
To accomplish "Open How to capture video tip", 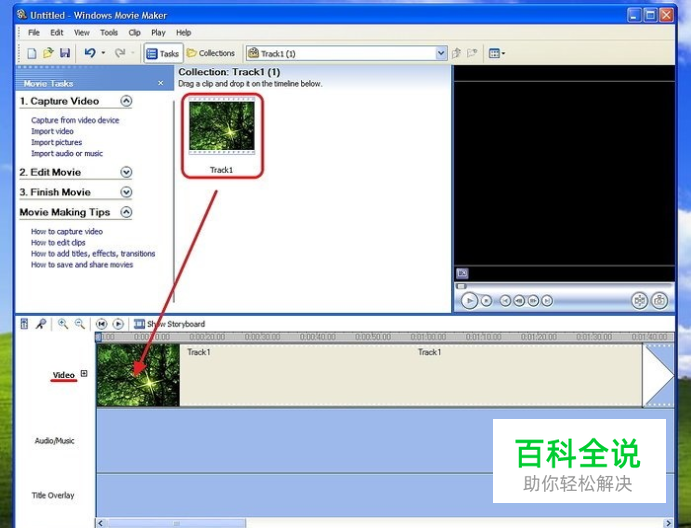I will (x=67, y=231).
